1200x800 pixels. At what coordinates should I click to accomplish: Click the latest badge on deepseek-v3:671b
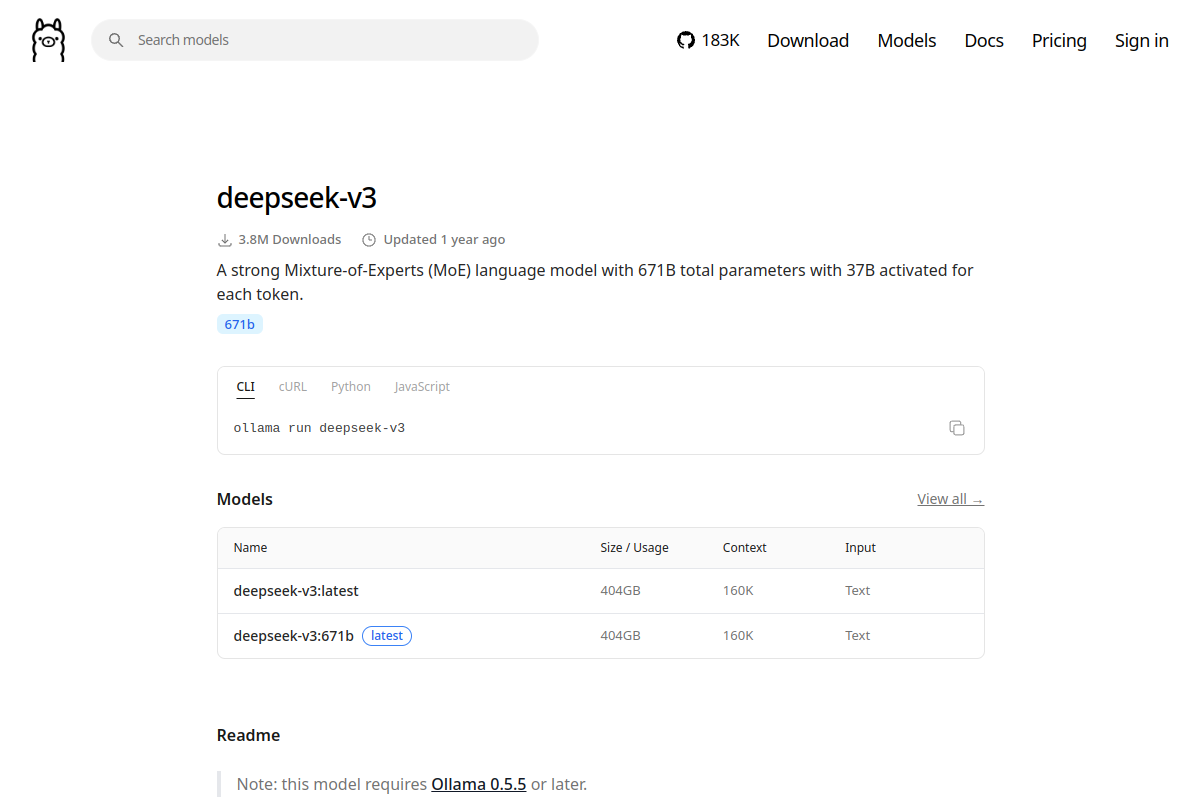tap(387, 636)
